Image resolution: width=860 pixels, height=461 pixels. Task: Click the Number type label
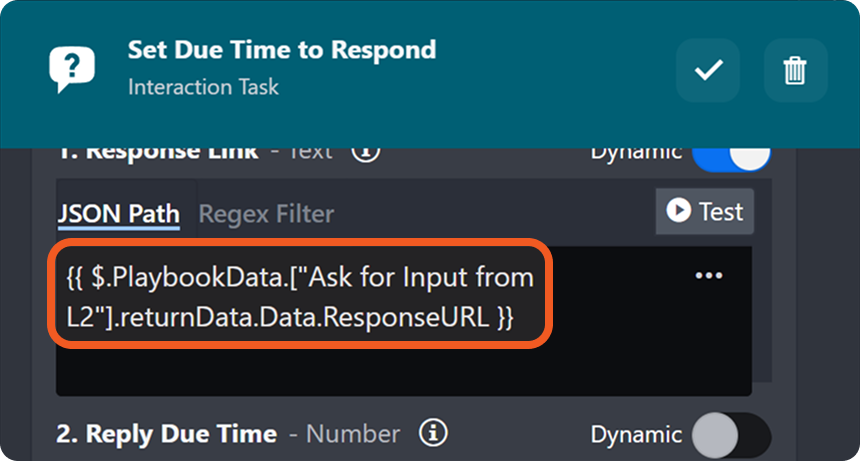coord(352,434)
